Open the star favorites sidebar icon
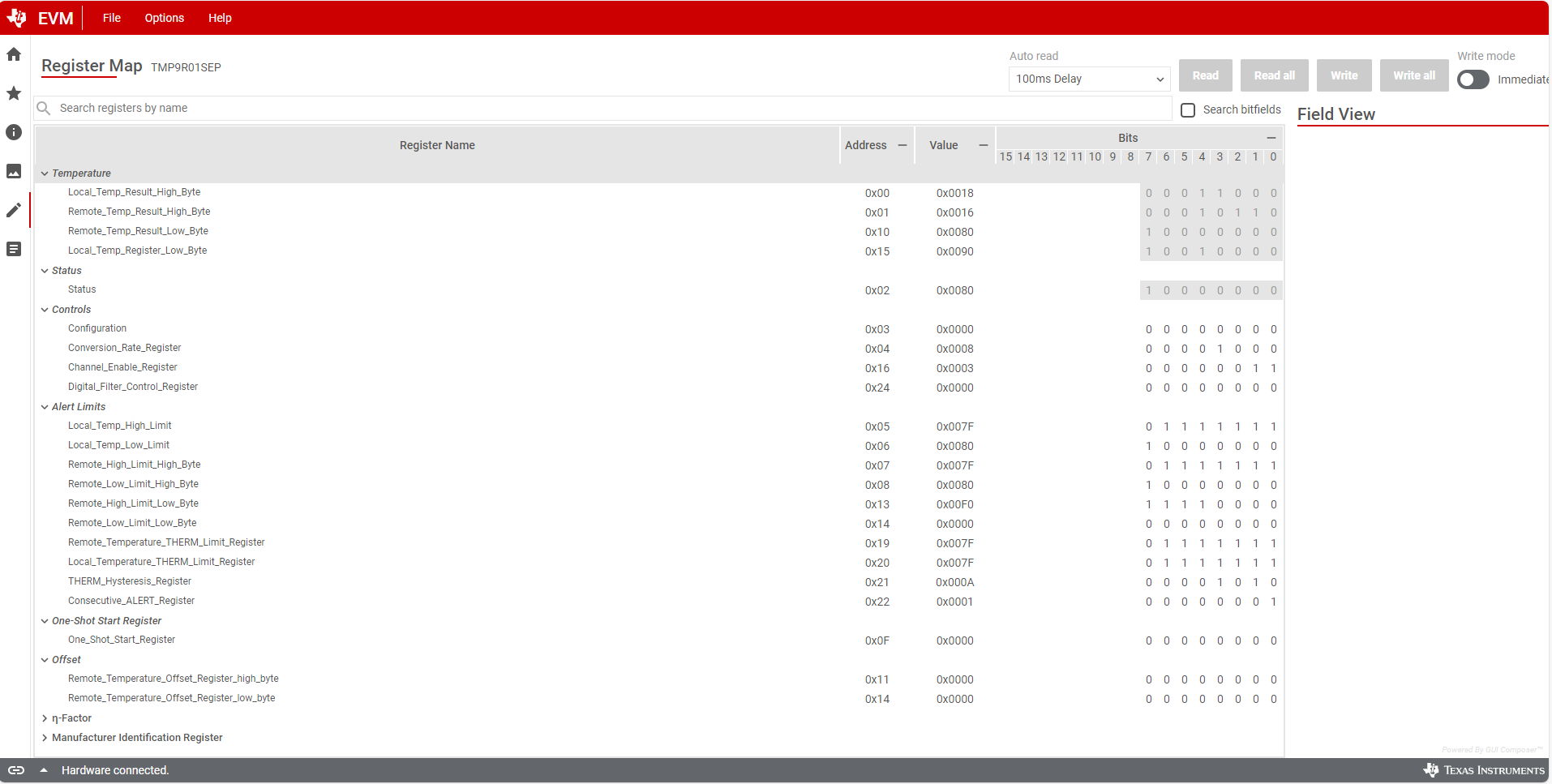This screenshot has height=784, width=1552. pos(14,93)
